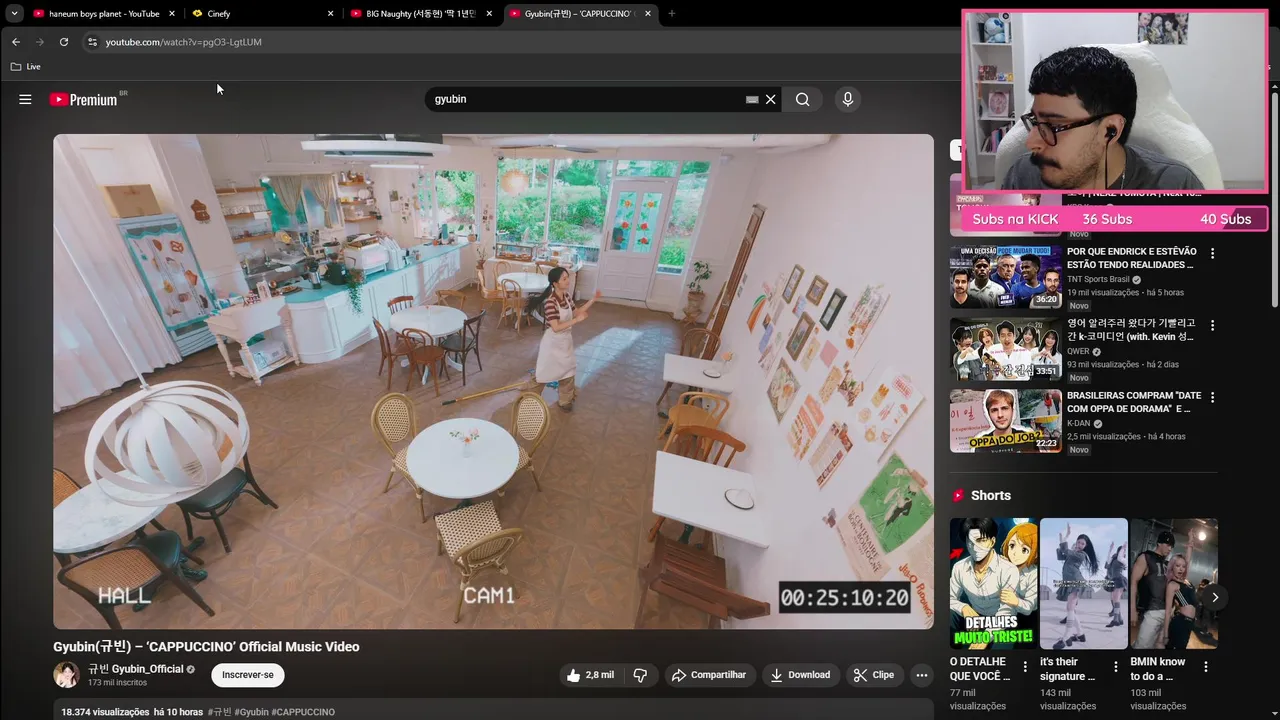The height and width of the screenshot is (720, 1280).
Task: Click the search magnifier button
Action: (802, 99)
